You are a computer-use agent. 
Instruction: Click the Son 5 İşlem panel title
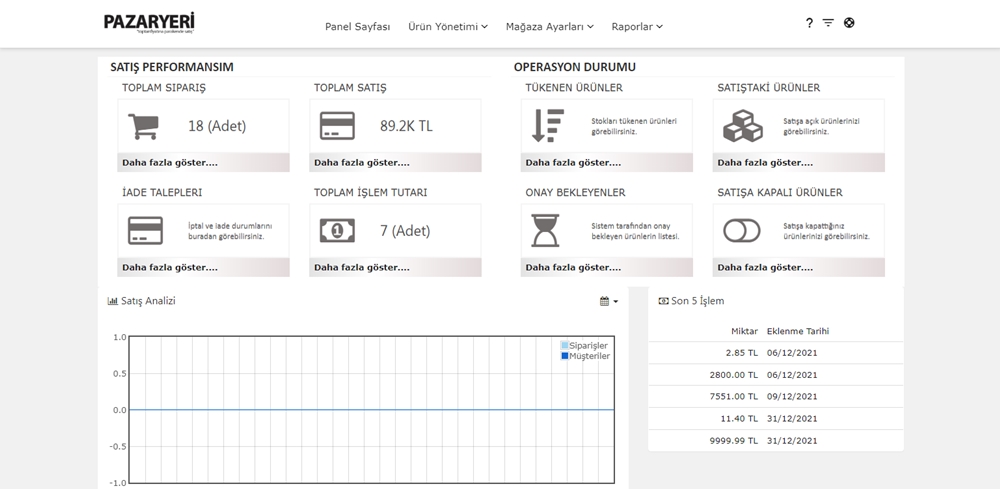[697, 301]
